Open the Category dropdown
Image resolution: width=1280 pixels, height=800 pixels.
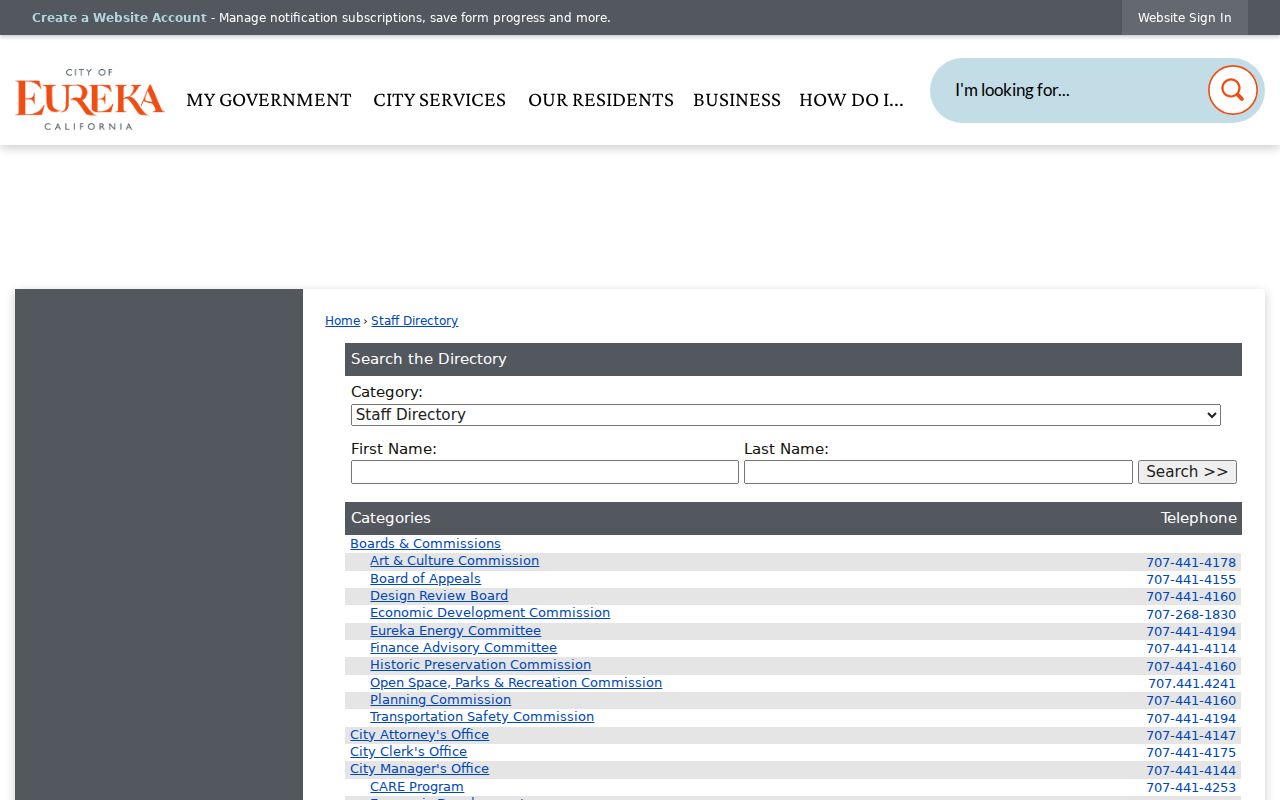click(x=785, y=415)
